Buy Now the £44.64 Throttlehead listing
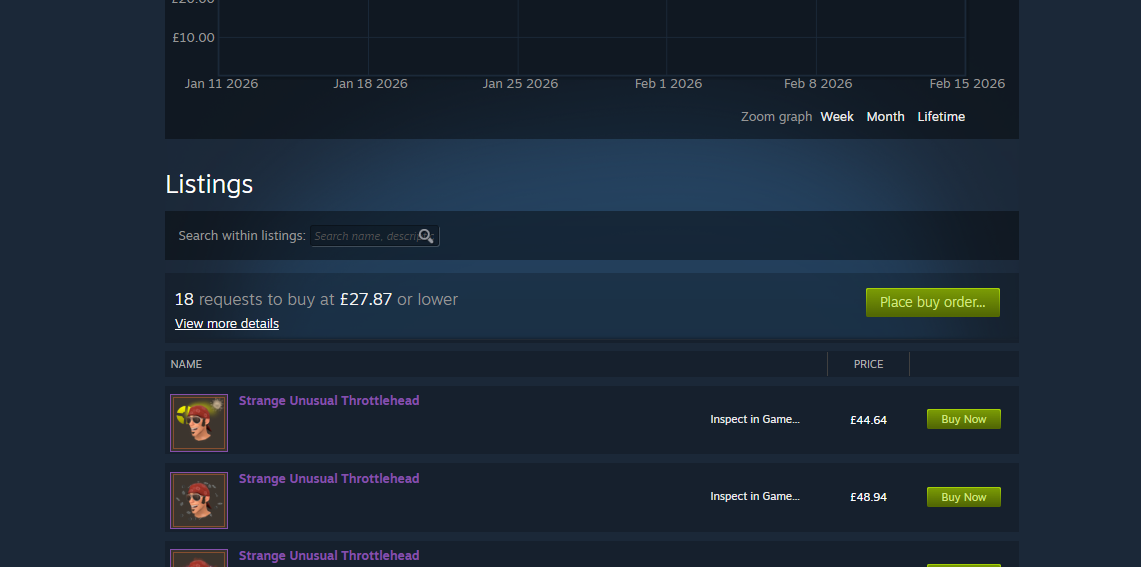 [963, 419]
